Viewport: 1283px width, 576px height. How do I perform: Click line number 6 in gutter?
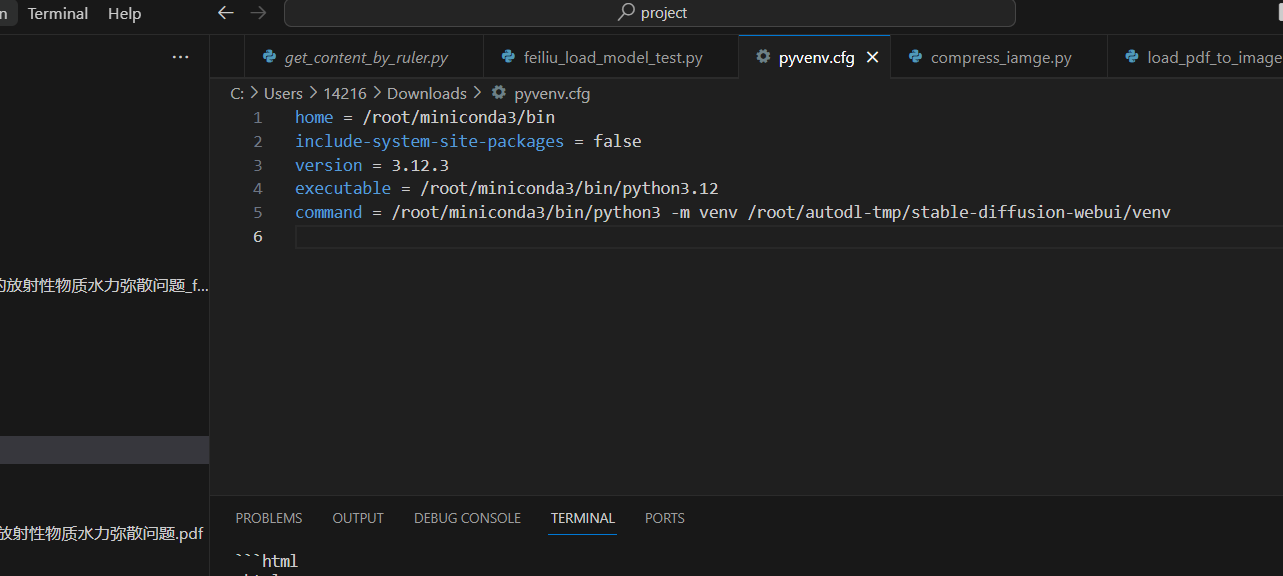pos(258,236)
